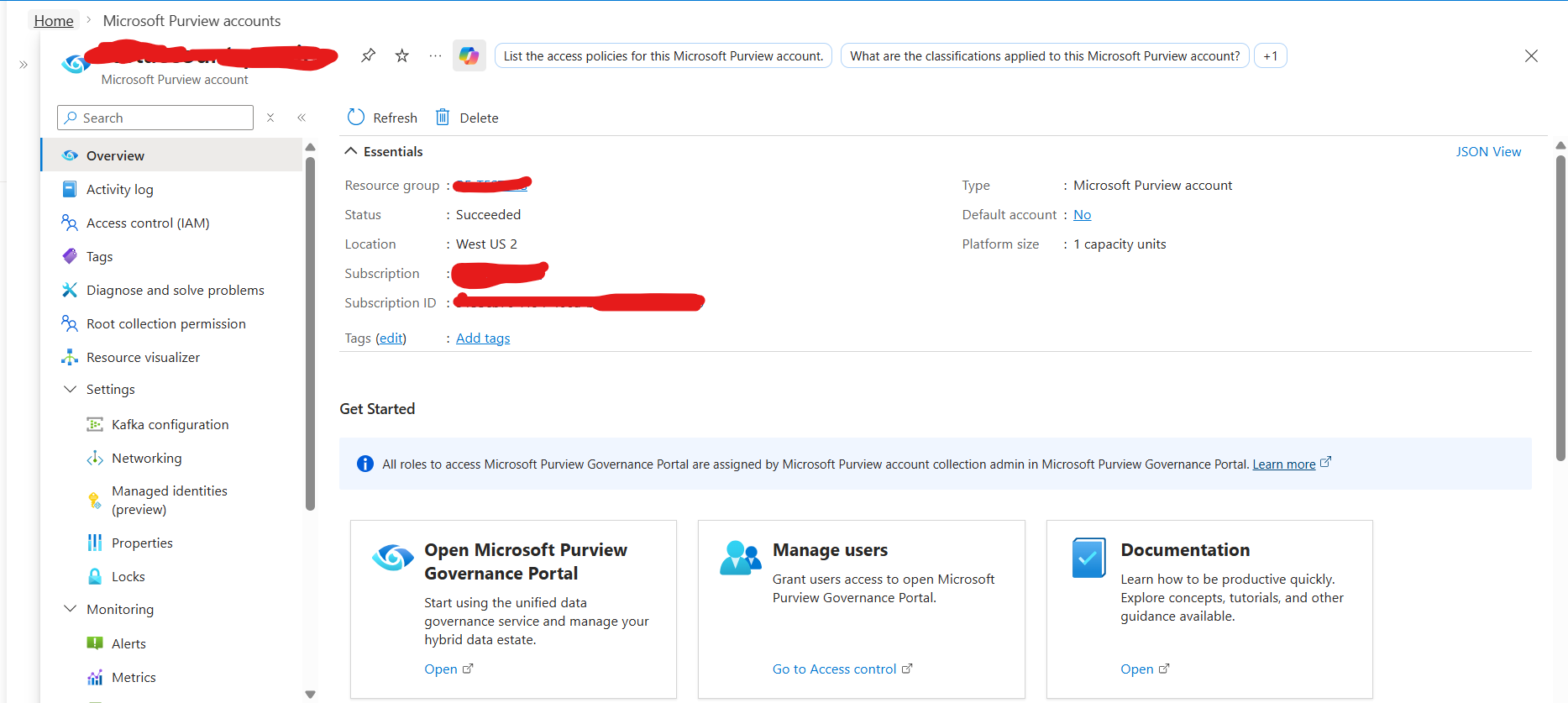Click the Delete trash icon

pyautogui.click(x=443, y=117)
